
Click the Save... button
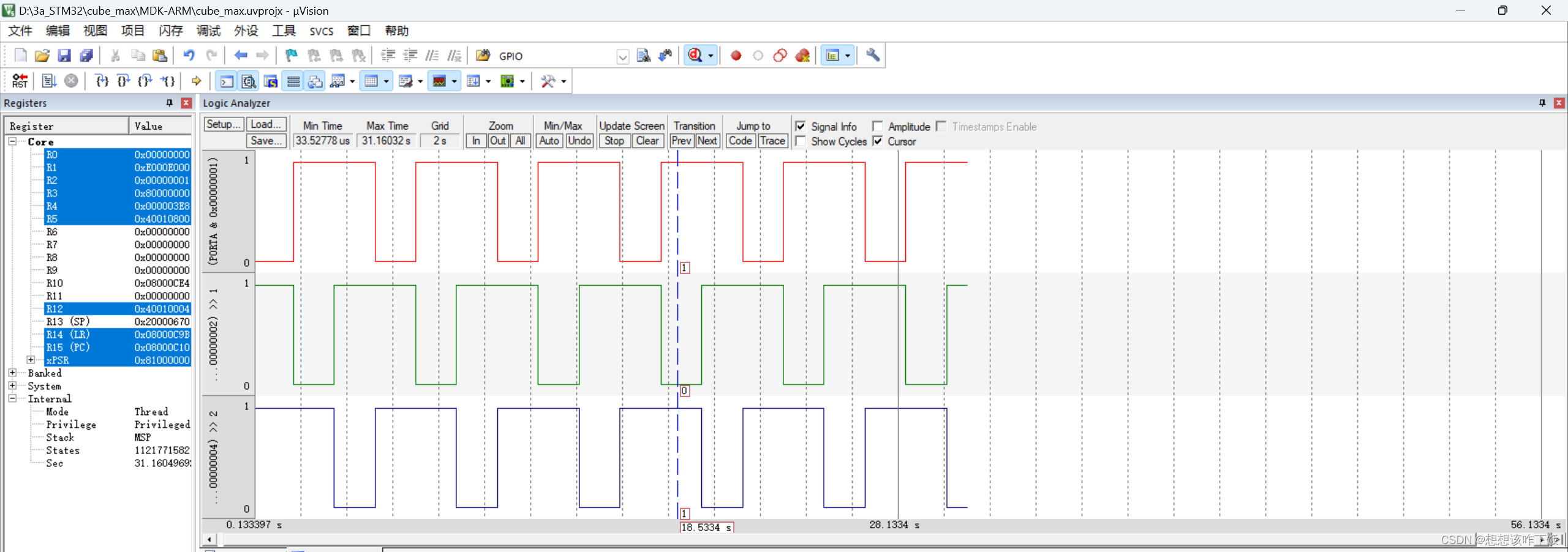click(x=266, y=141)
